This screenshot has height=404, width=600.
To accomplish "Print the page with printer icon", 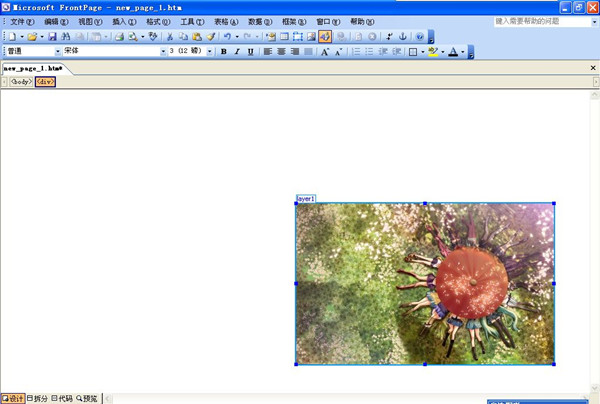I will coord(119,36).
